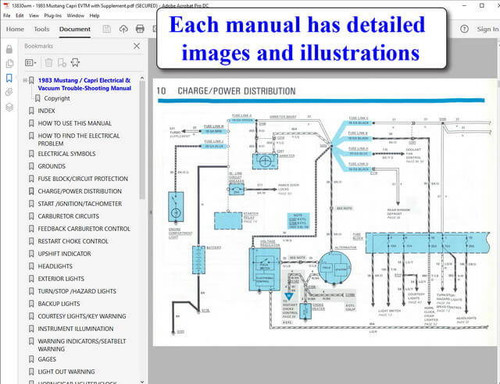The width and height of the screenshot is (500, 384).
Task: Open HOW TO FIND THE ELECTRICAL PROBLEM bookmark
Action: (x=79, y=140)
